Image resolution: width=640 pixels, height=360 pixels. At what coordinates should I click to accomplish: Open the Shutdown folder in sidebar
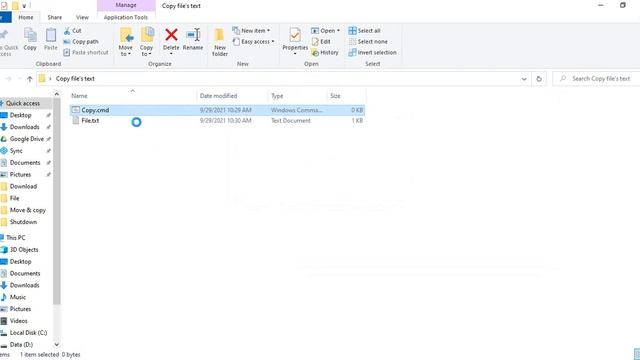pyautogui.click(x=23, y=222)
